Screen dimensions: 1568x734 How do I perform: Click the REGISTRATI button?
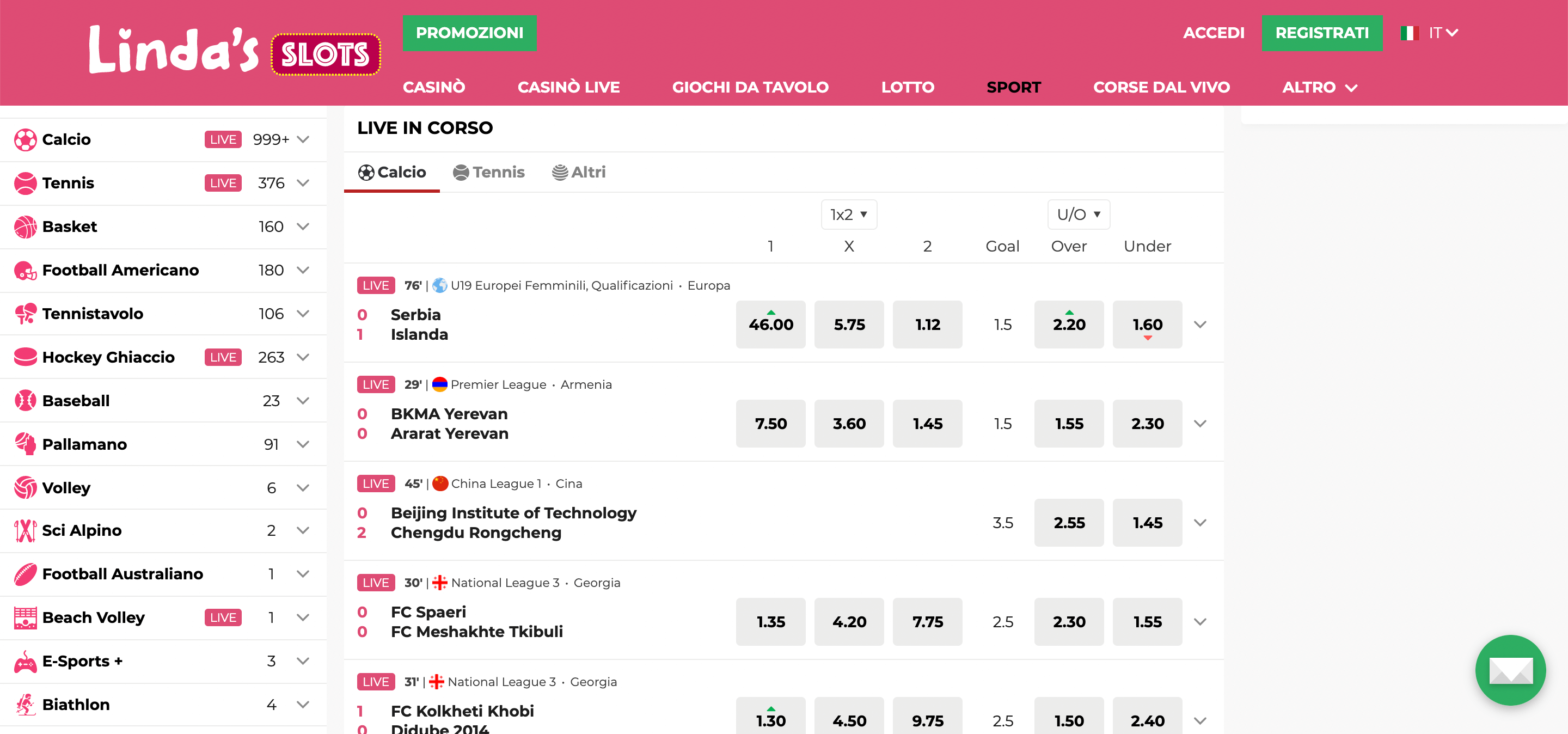point(1321,33)
